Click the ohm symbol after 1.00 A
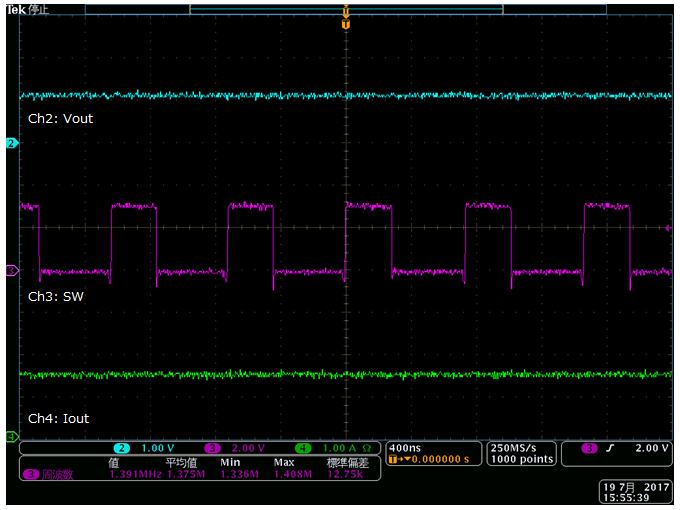The image size is (680, 510). 367,448
